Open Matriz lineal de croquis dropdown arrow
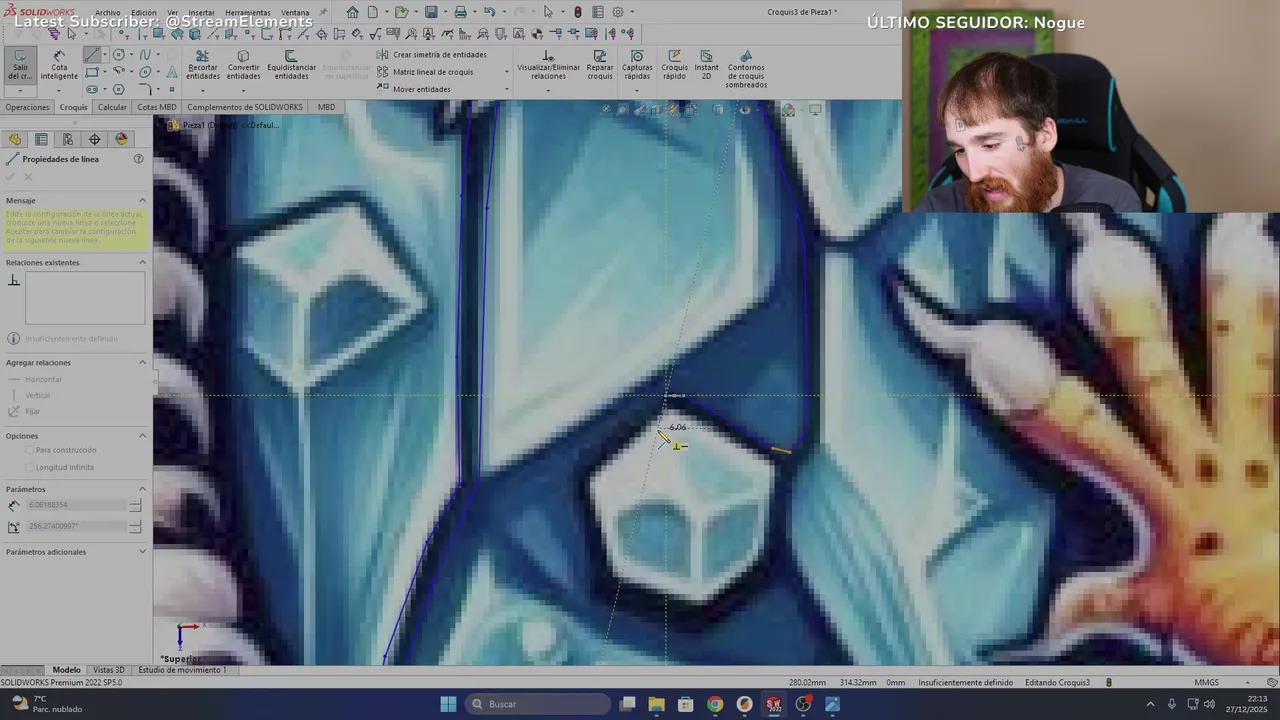 [x=506, y=72]
